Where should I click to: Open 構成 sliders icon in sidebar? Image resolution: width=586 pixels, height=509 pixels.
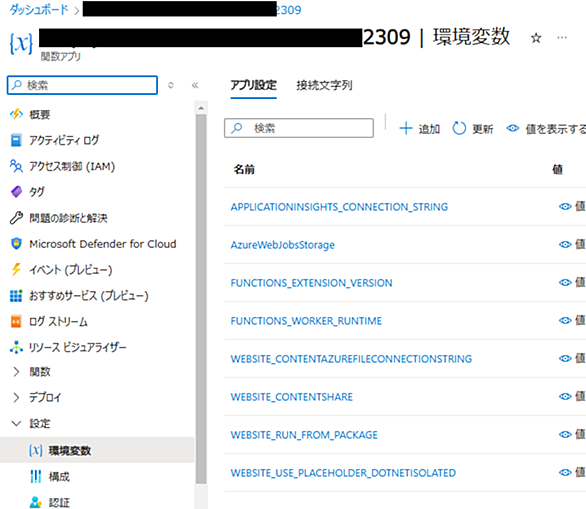[x=36, y=476]
